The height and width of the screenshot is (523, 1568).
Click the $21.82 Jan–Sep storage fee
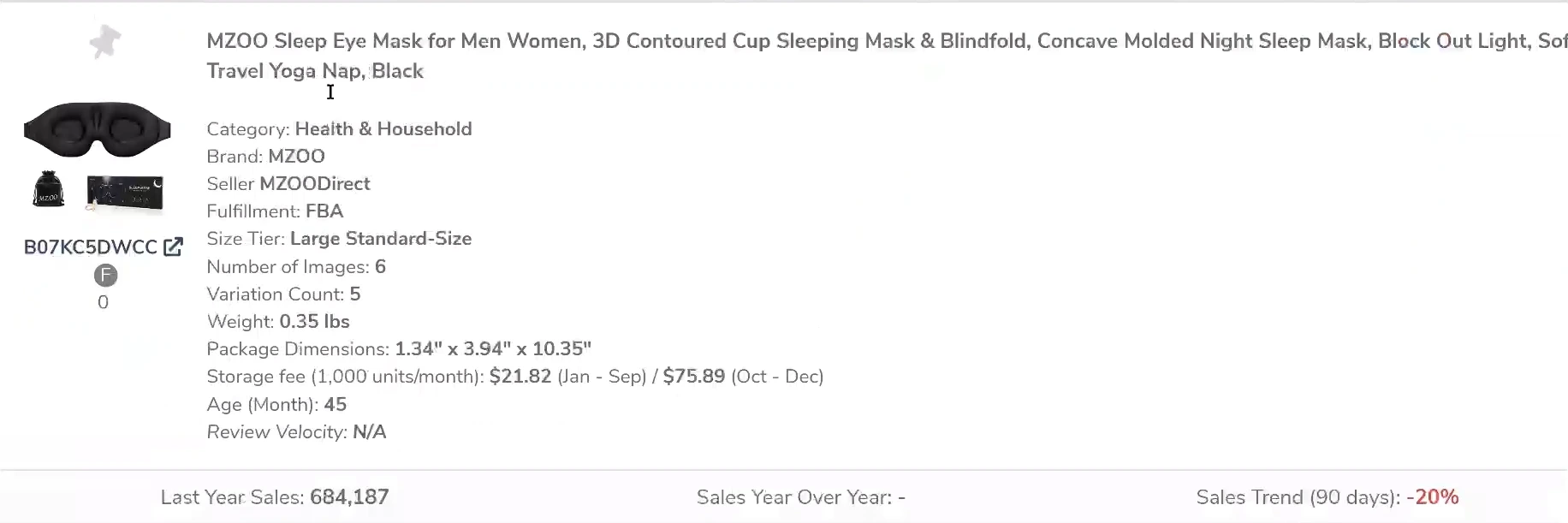[520, 377]
